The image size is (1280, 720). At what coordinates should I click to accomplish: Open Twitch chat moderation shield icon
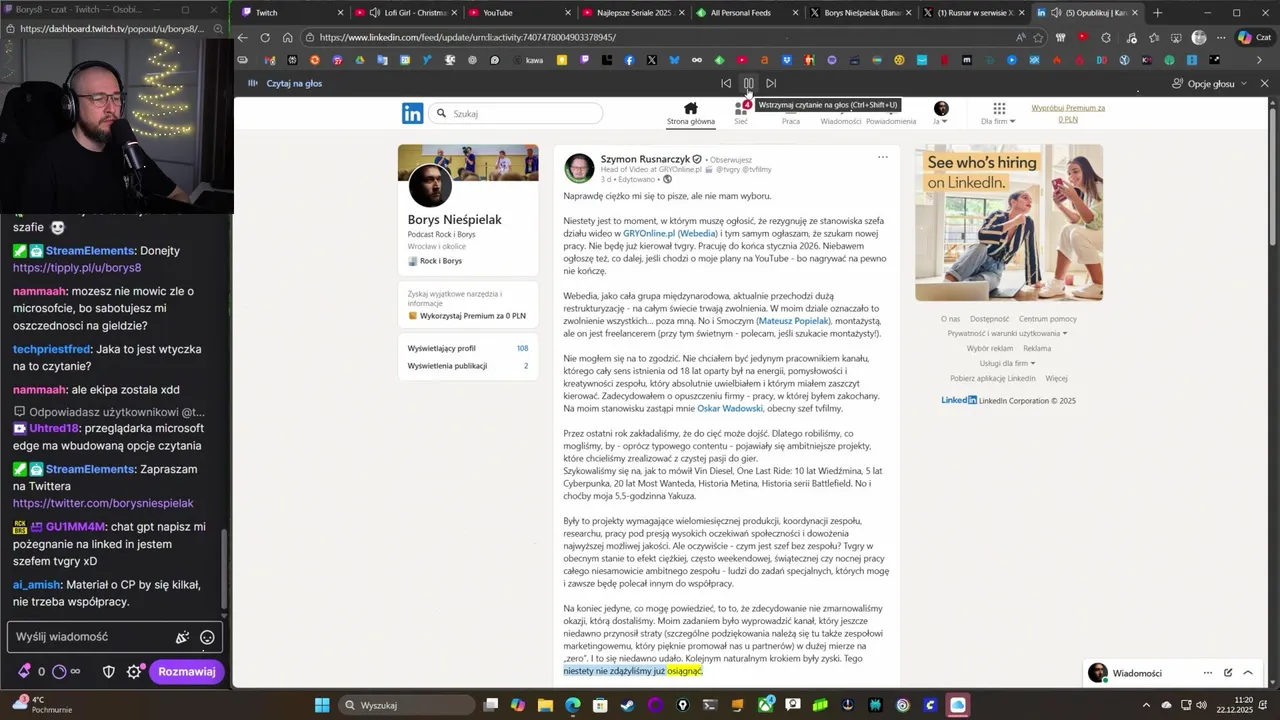click(x=109, y=672)
